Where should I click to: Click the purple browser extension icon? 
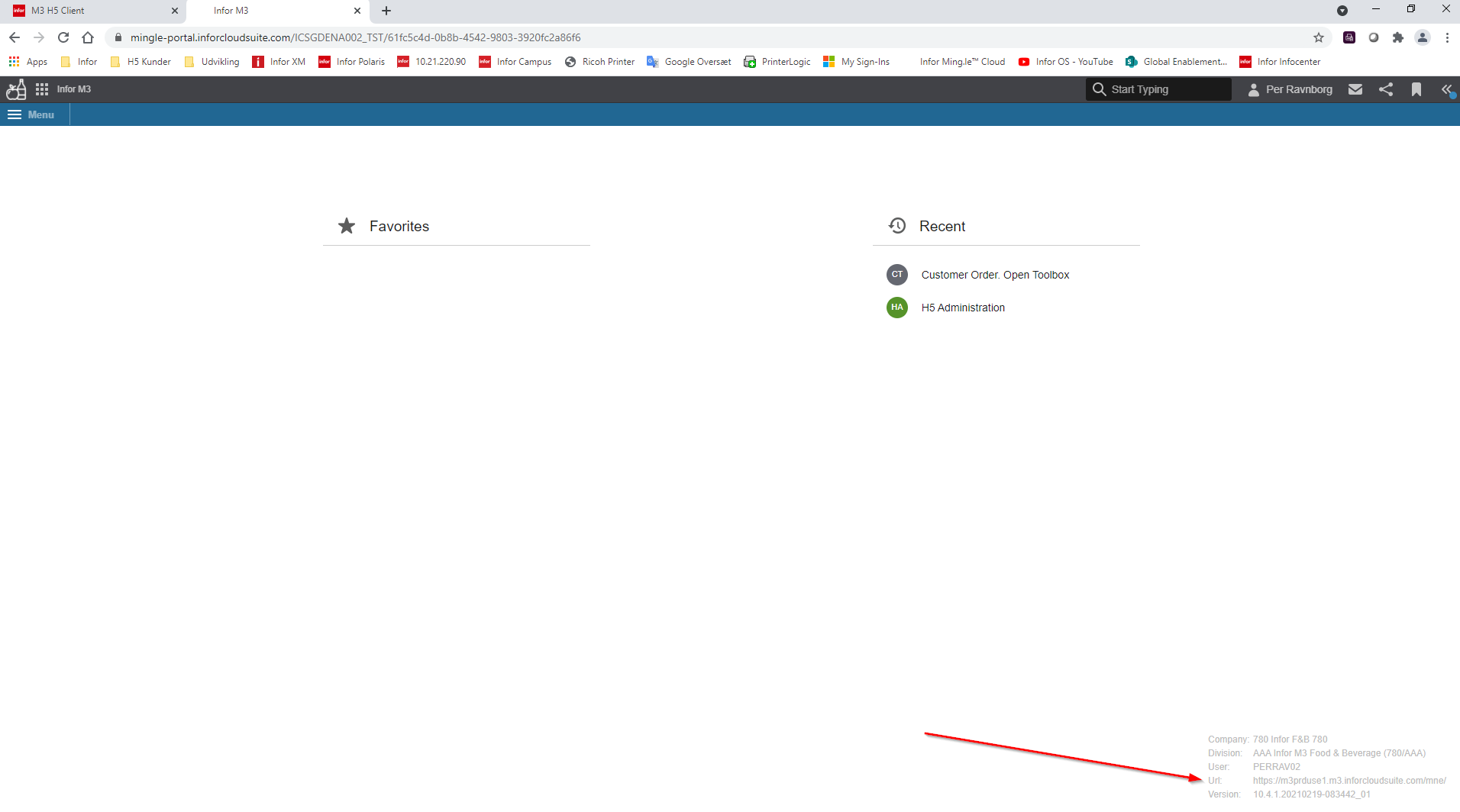pyautogui.click(x=1349, y=37)
